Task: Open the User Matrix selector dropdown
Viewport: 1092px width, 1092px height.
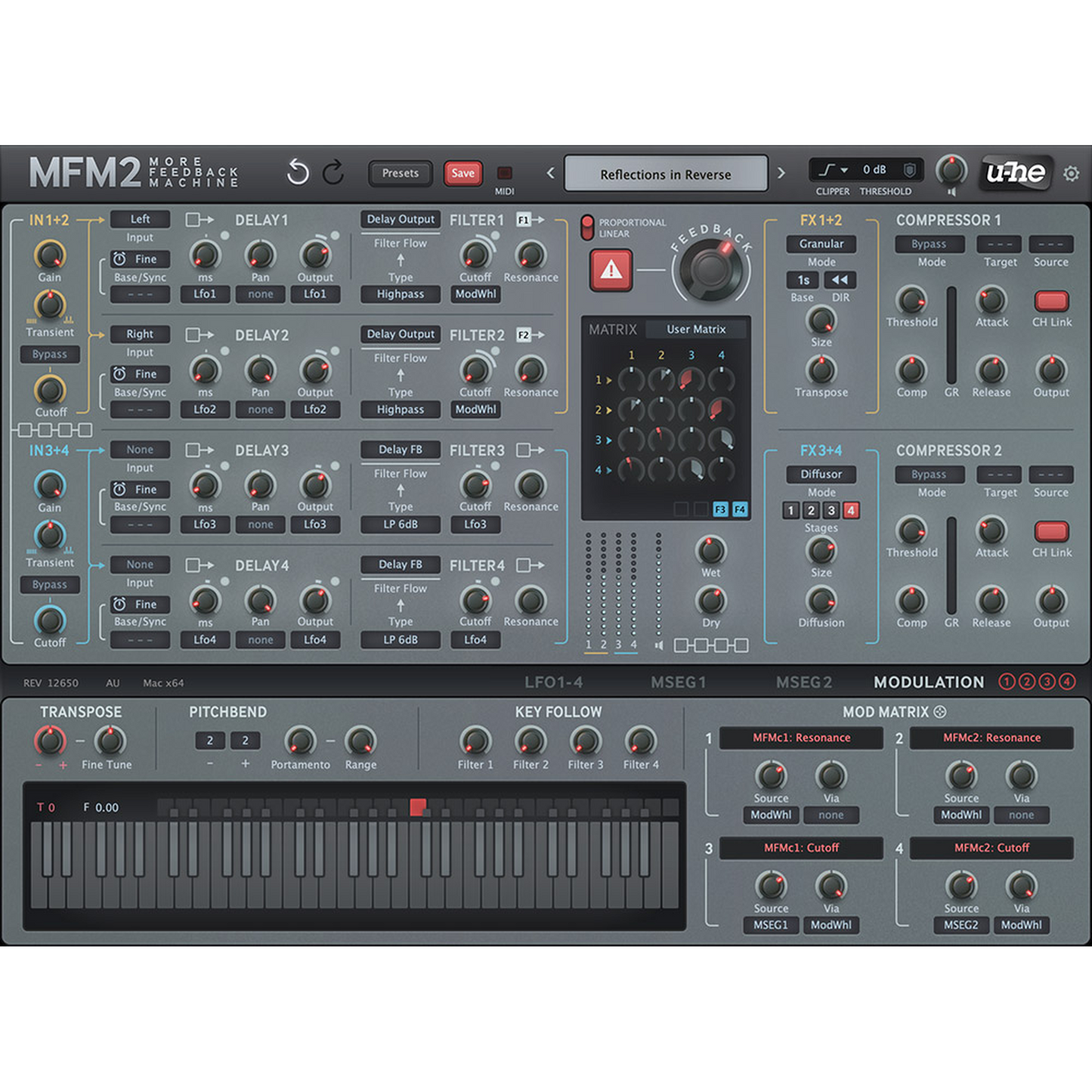Action: point(696,329)
